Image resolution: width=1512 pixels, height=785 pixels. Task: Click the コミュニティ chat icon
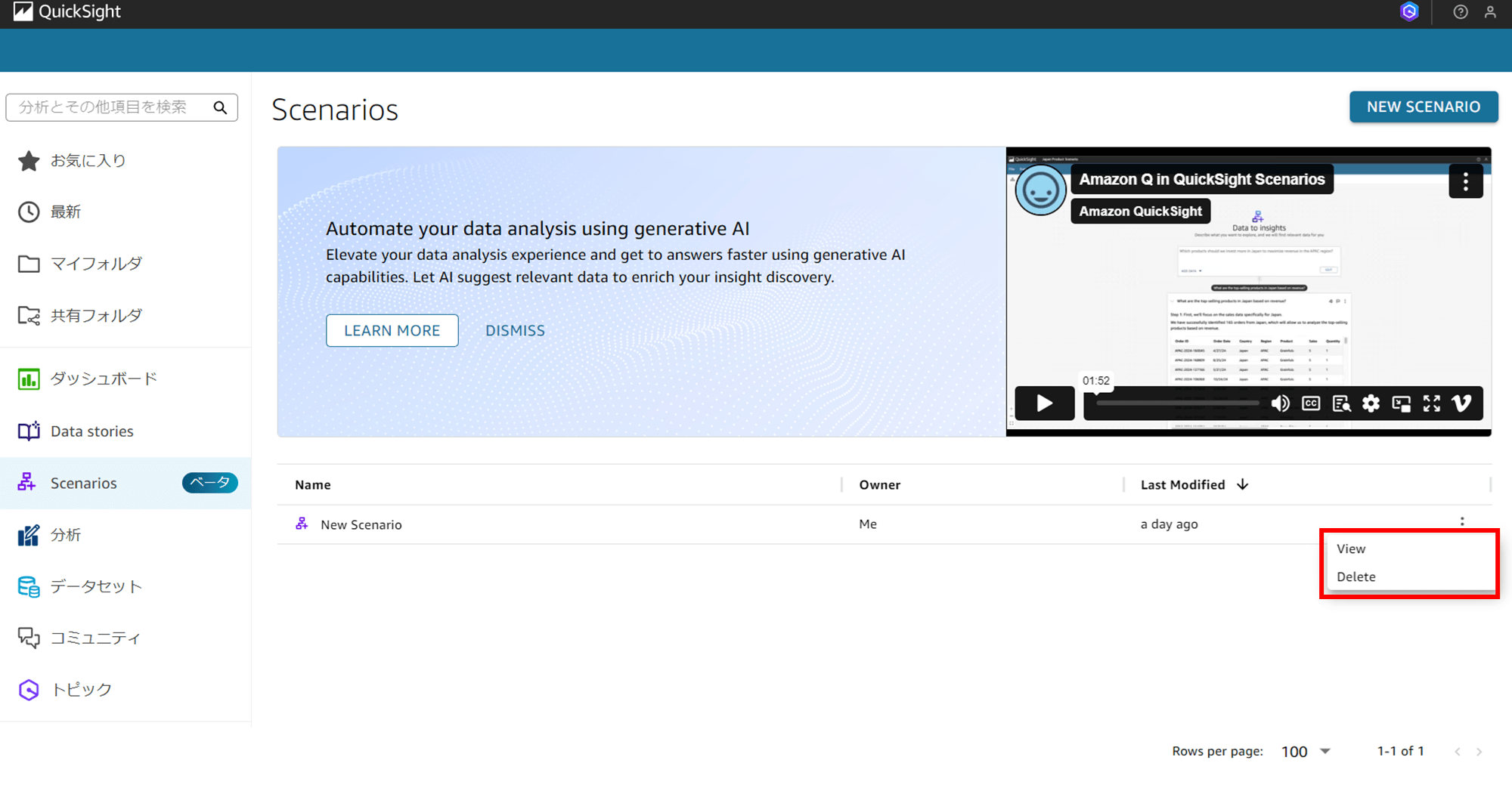point(29,638)
